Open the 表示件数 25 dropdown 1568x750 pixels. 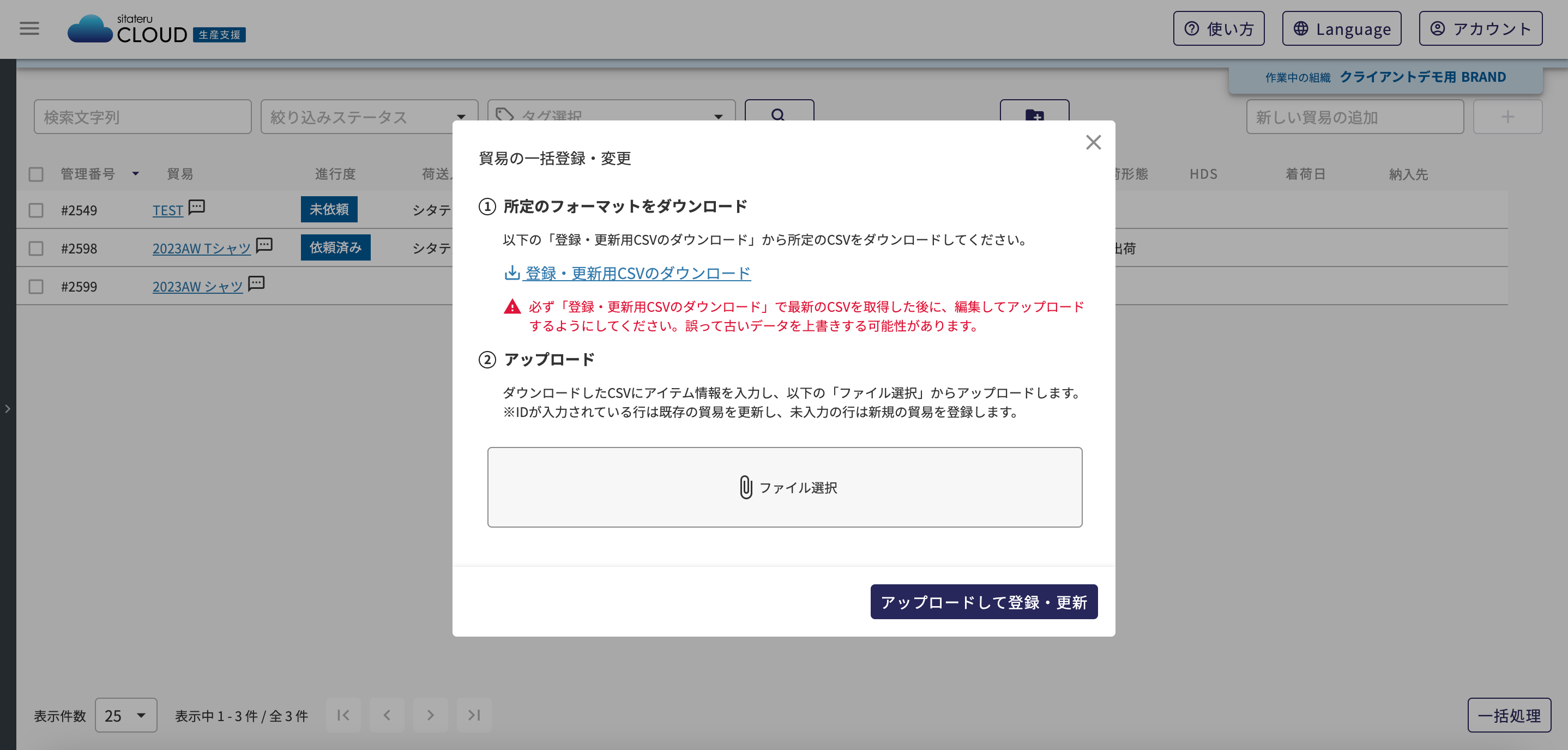[126, 715]
